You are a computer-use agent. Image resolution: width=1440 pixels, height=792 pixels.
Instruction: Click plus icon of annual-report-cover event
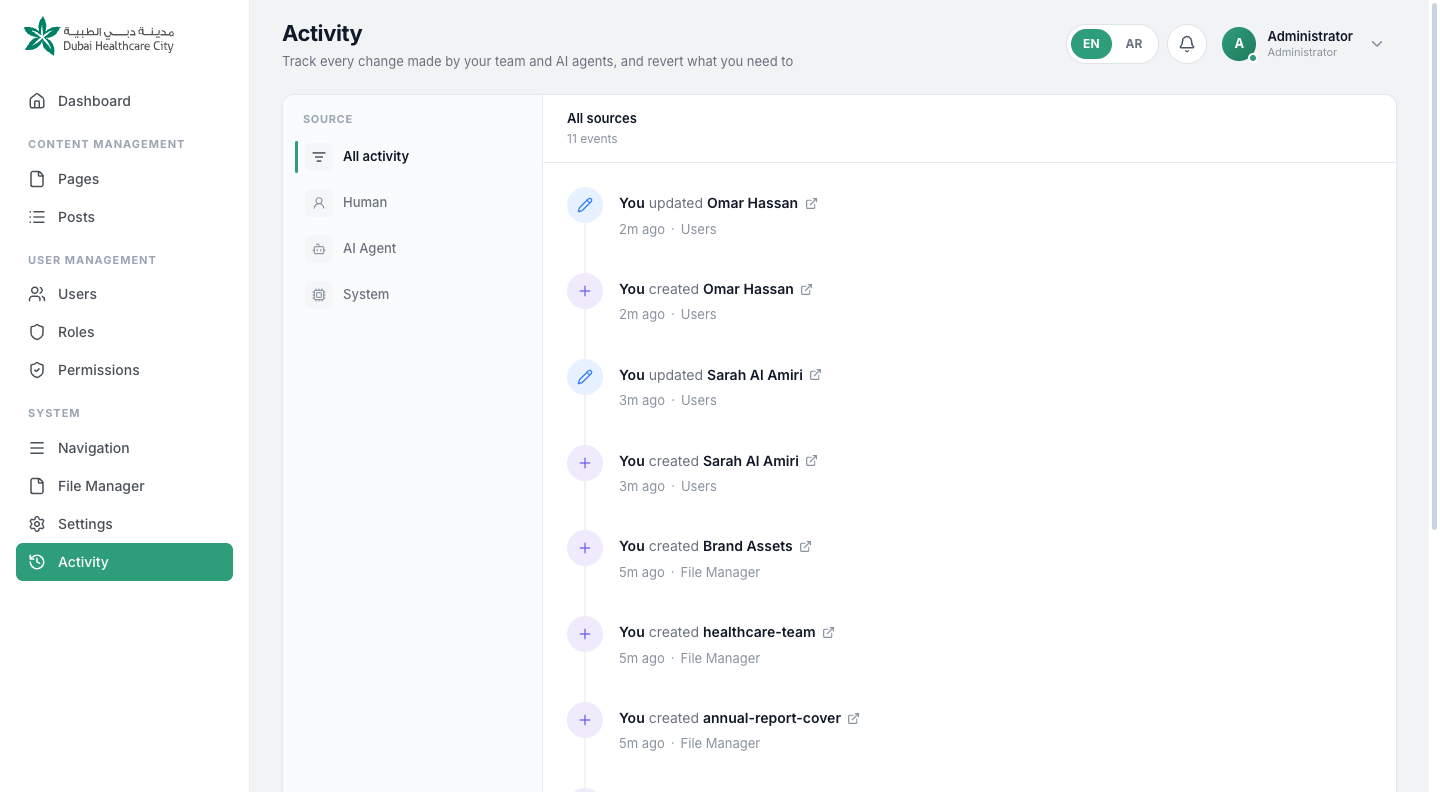point(585,720)
